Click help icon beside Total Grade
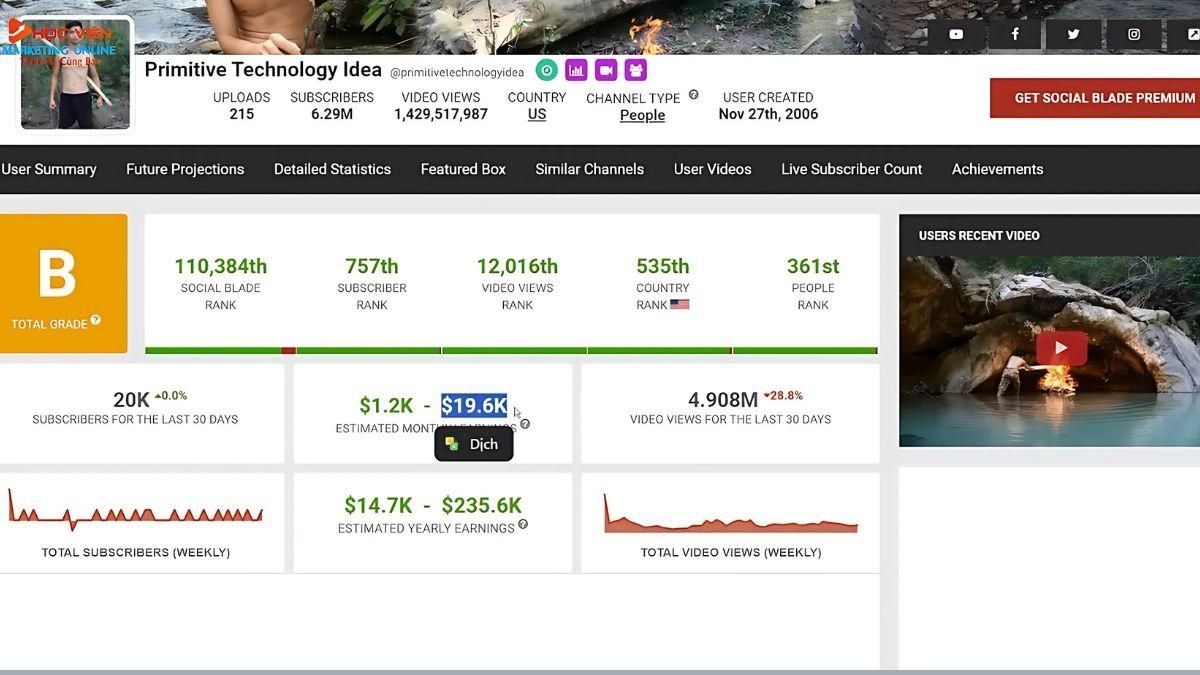The width and height of the screenshot is (1200, 675). pyautogui.click(x=96, y=321)
